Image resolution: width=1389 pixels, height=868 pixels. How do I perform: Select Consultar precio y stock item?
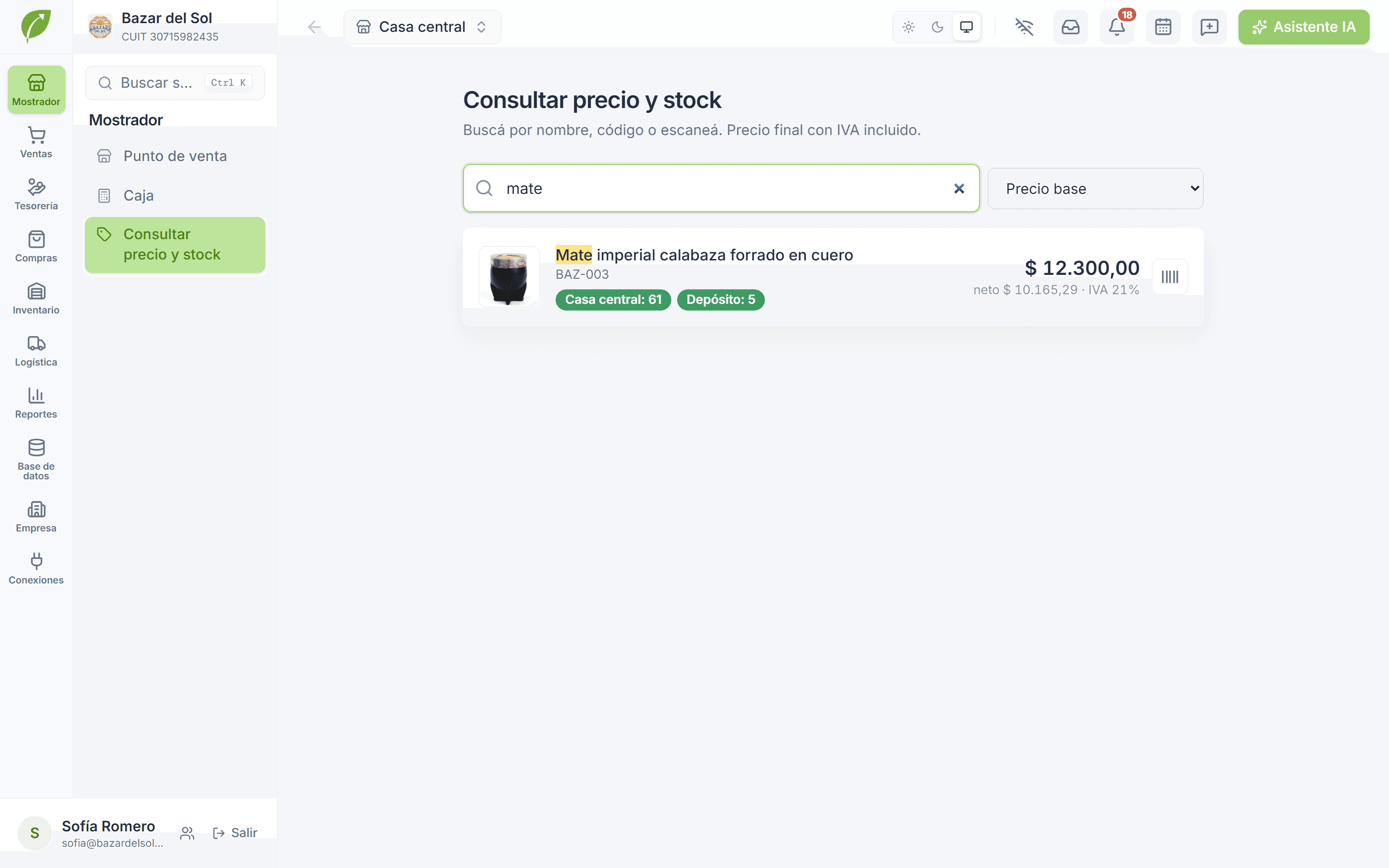tap(175, 244)
